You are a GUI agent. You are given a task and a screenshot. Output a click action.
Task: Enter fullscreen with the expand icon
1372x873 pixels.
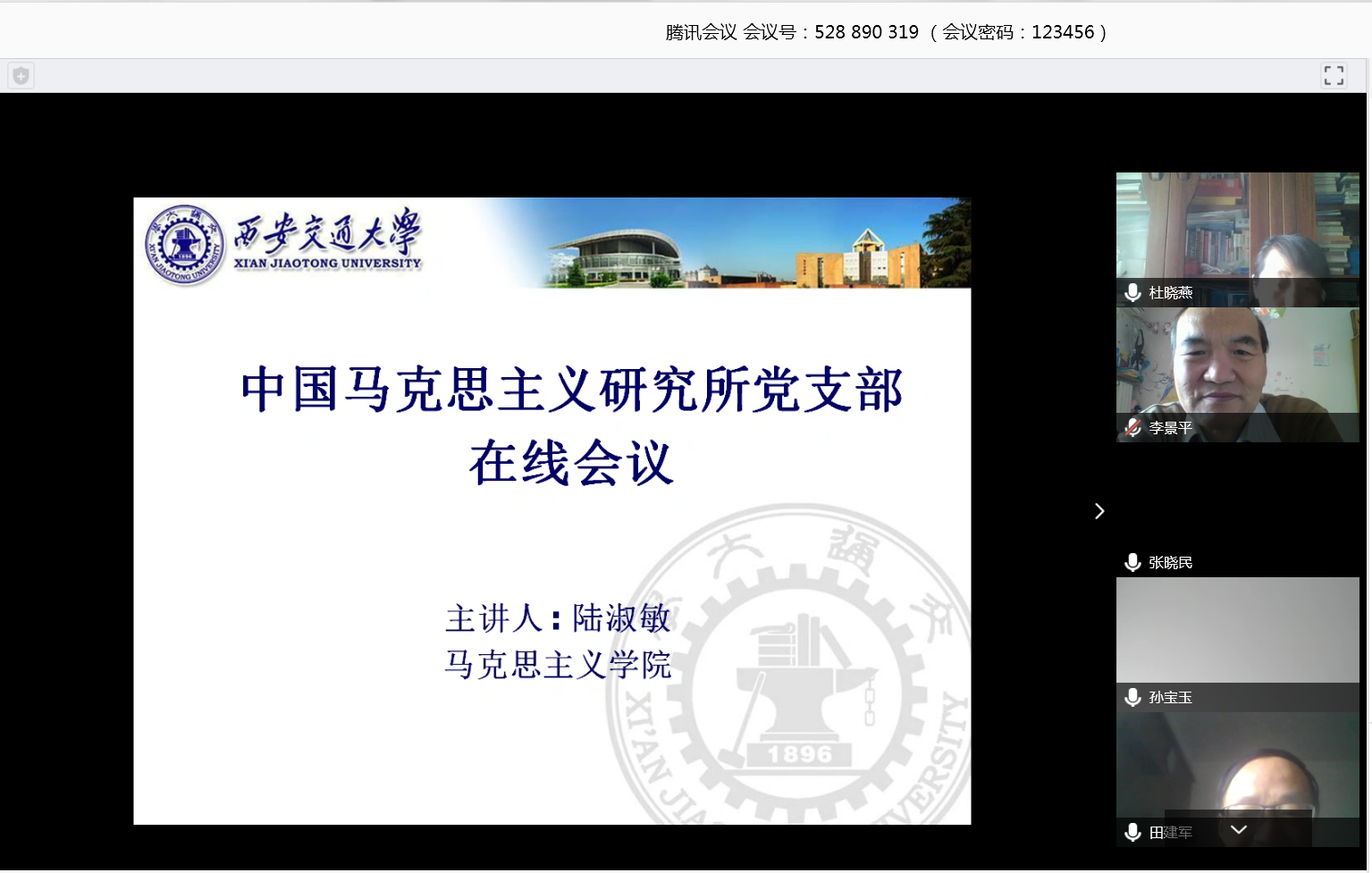[x=1333, y=76]
